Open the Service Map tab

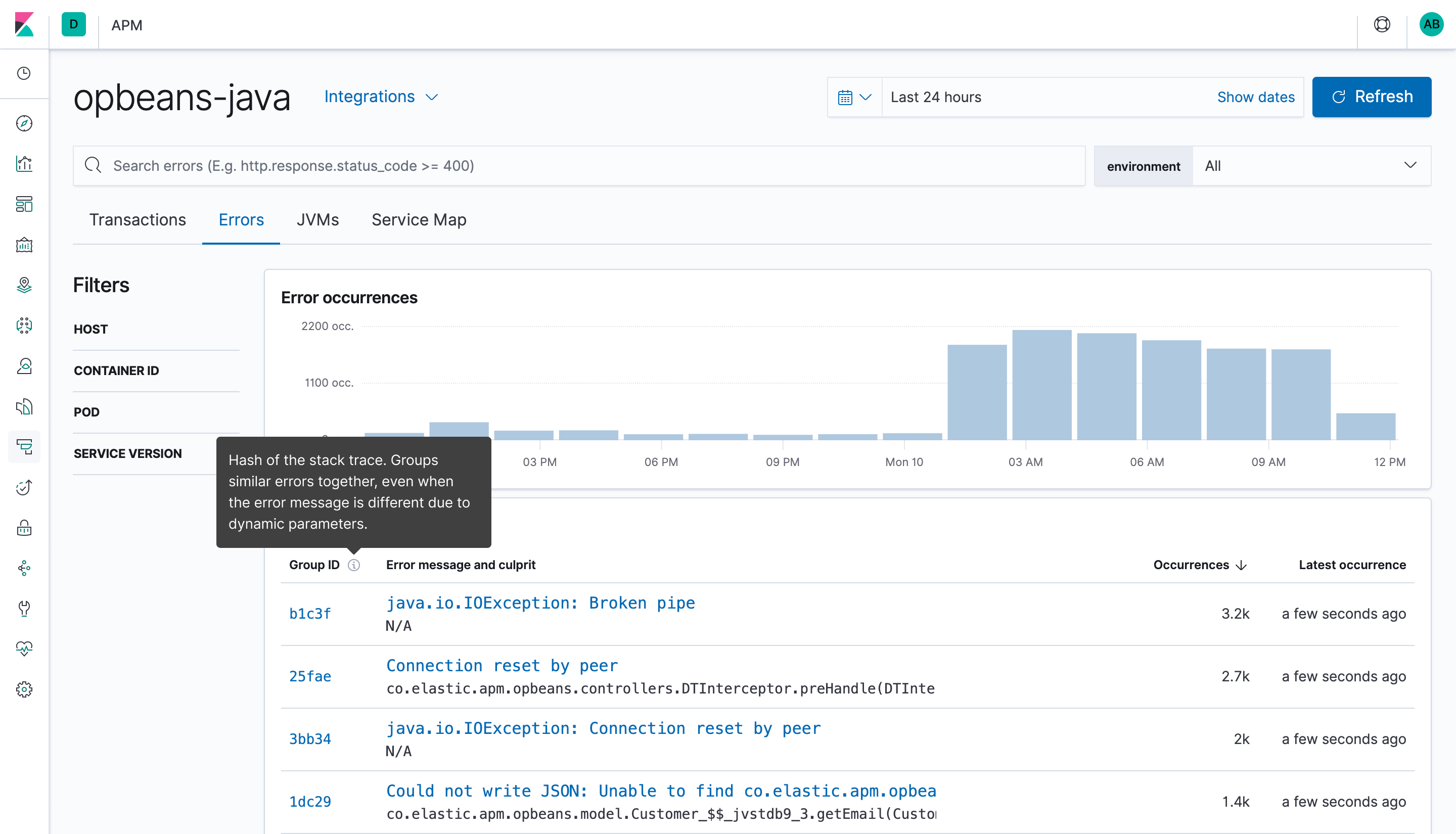(419, 219)
